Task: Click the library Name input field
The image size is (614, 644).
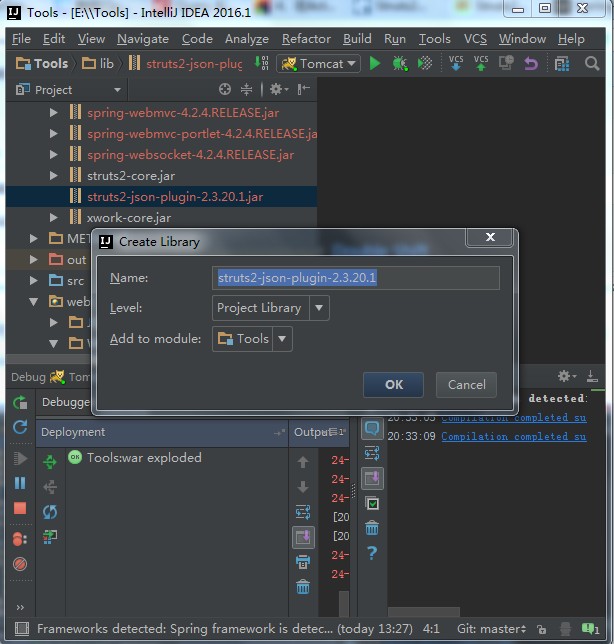Action: pos(356,278)
